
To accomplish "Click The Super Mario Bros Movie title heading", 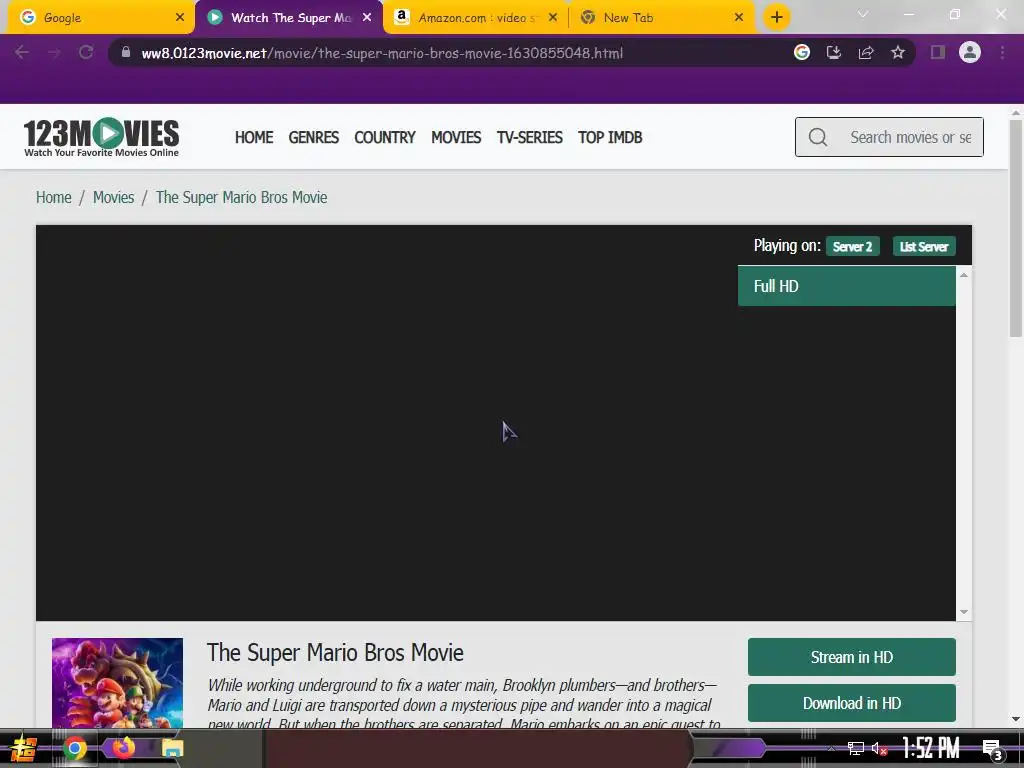I will [335, 652].
